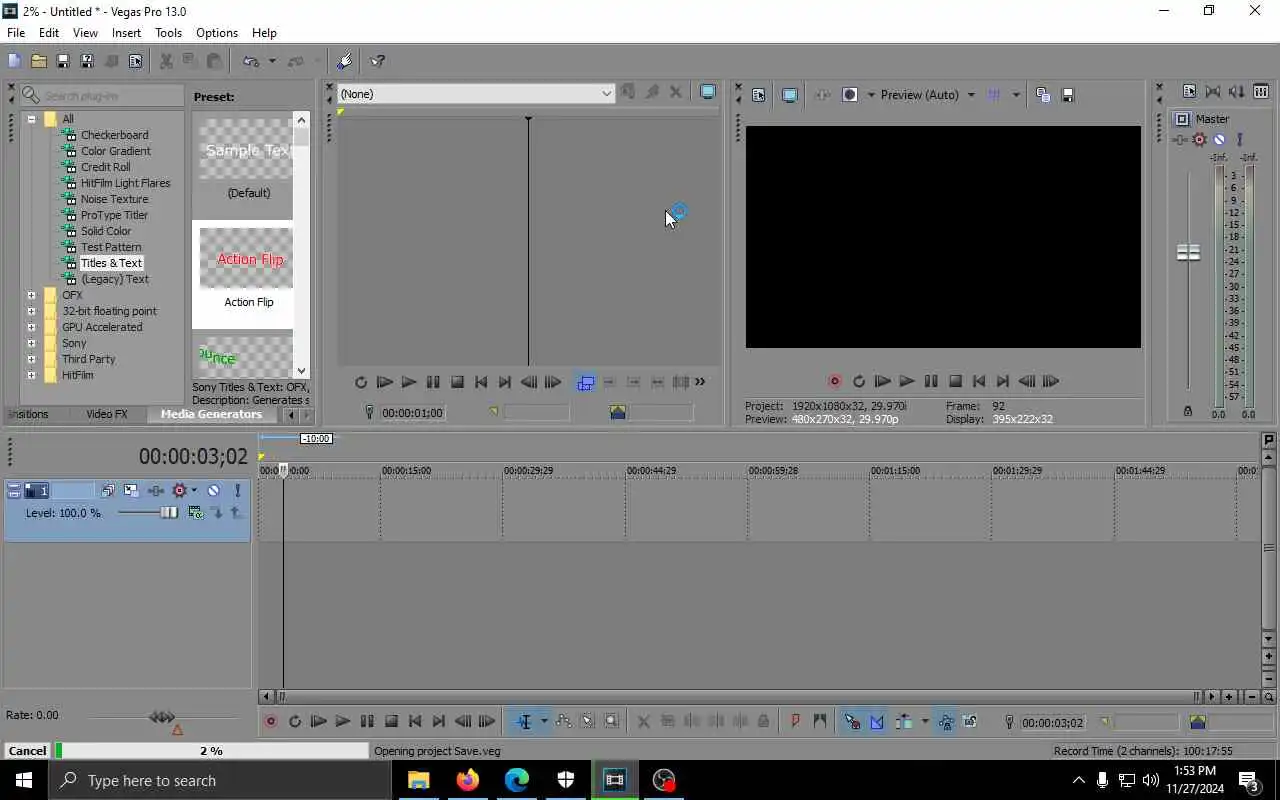Cancel the project opening

[x=27, y=751]
